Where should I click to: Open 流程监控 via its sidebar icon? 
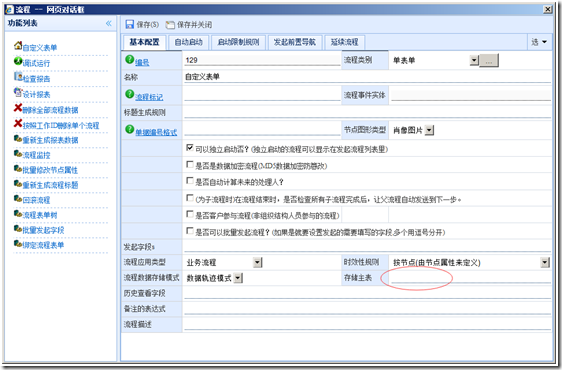[x=18, y=153]
